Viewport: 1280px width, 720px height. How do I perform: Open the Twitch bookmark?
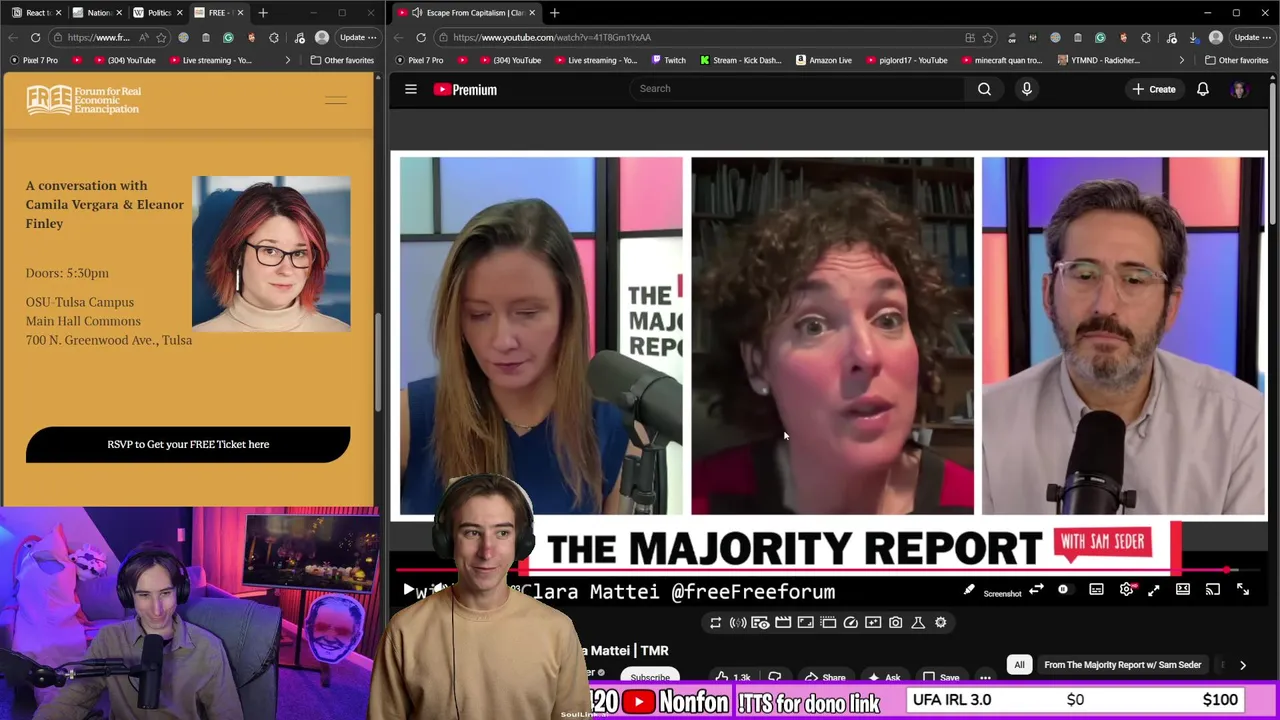coord(667,60)
